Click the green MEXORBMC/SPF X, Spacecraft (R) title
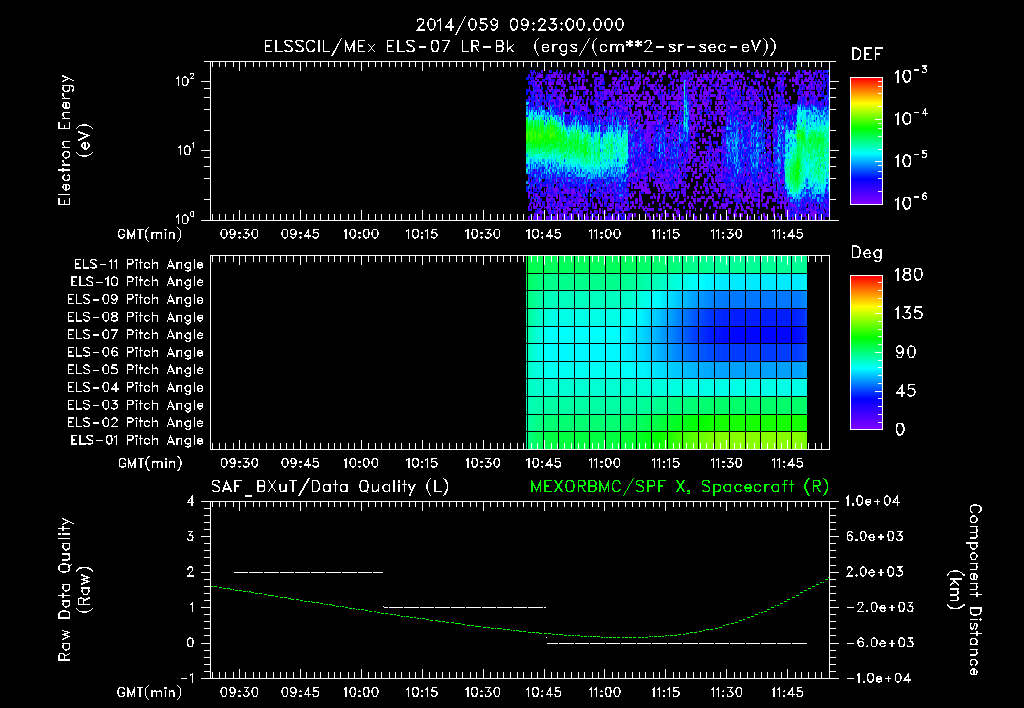 679,487
